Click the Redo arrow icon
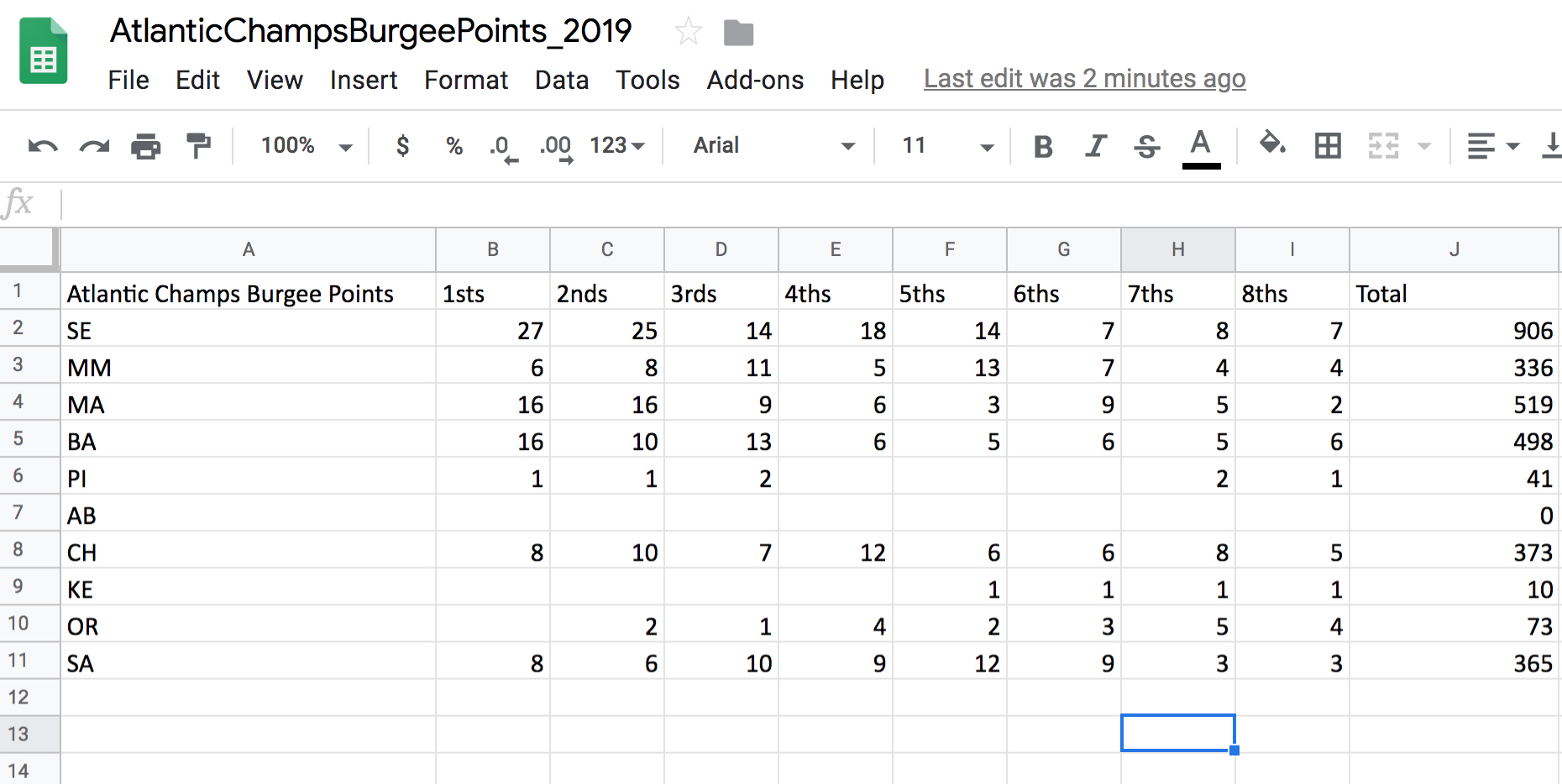The height and width of the screenshot is (784, 1562). [94, 146]
